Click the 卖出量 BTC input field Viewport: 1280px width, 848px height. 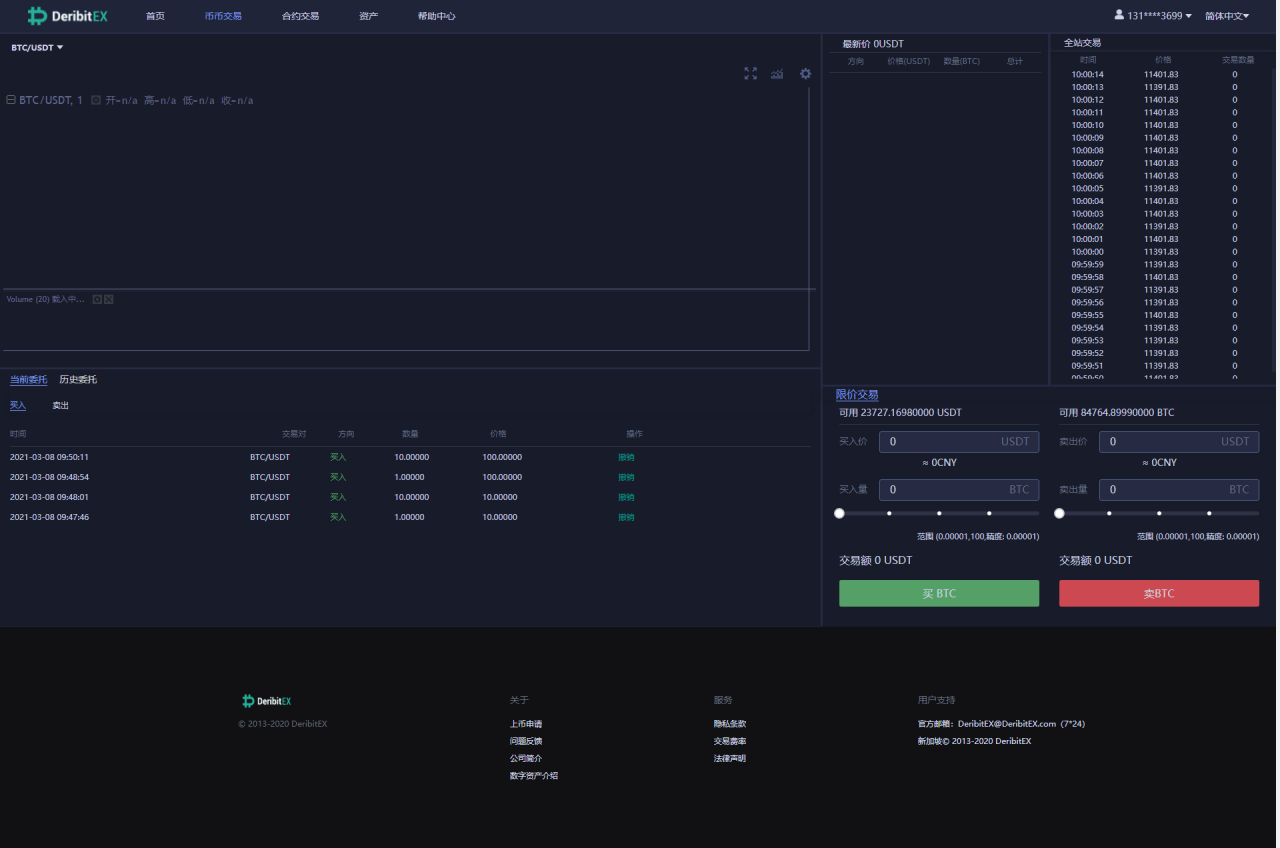(x=1179, y=489)
